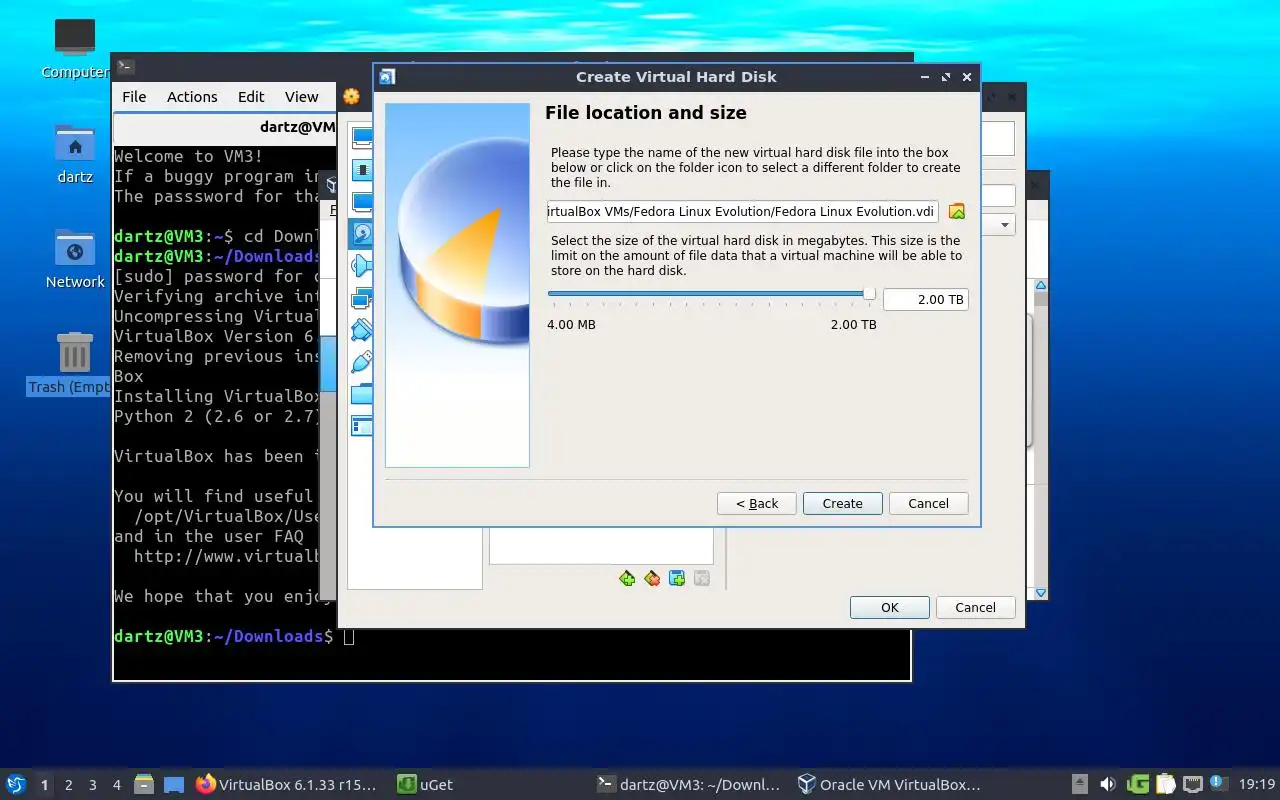Select the User Interface icon in settings sidebar
Screen dimensions: 1280x800
[361, 426]
